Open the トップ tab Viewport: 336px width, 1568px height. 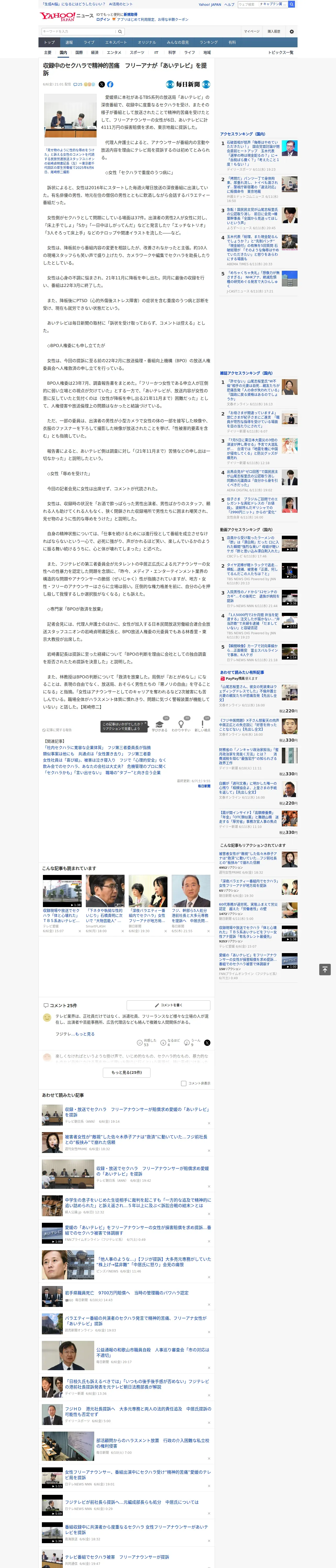49,43
